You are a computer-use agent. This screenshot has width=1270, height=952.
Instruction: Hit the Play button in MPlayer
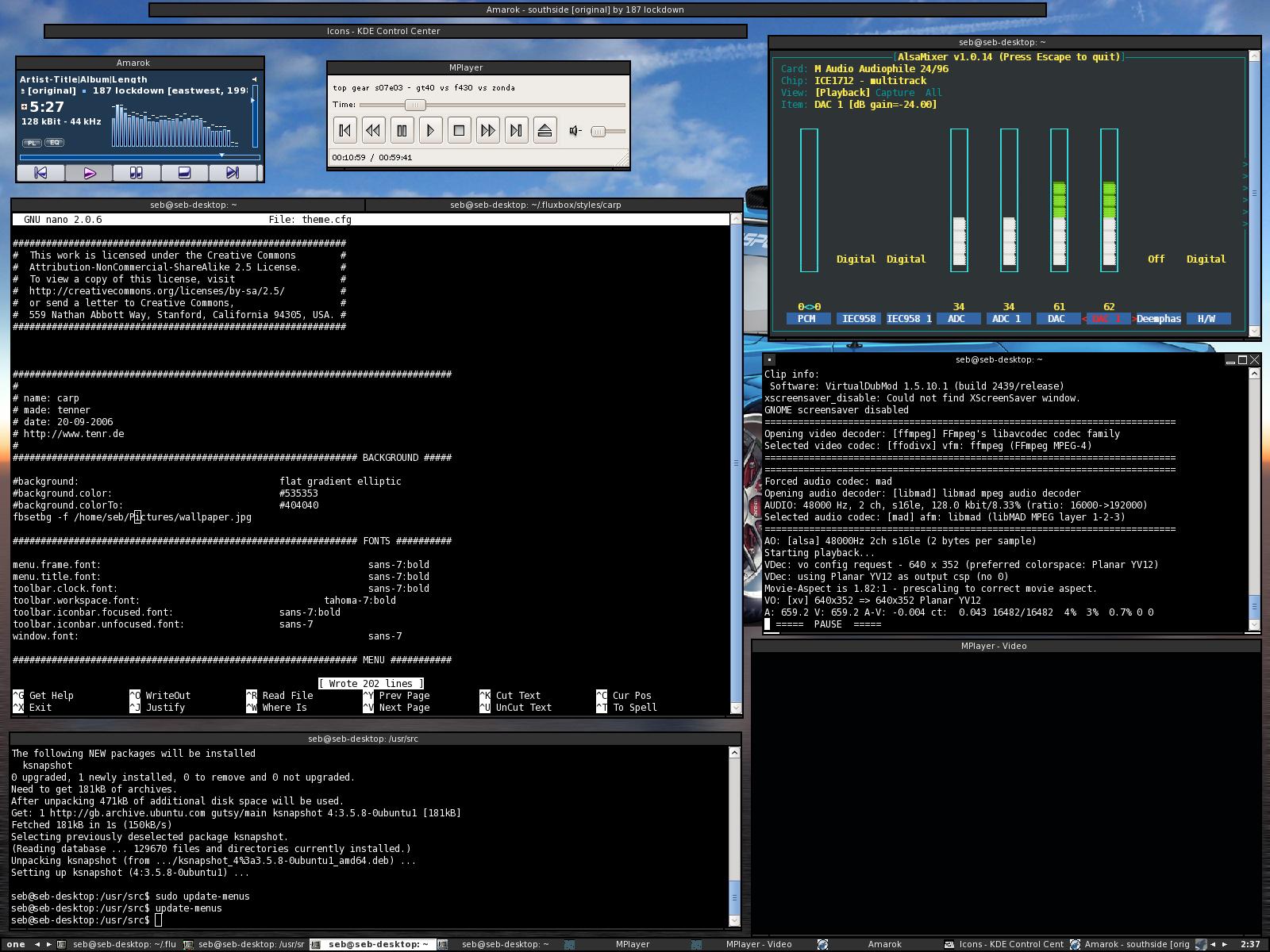coord(430,131)
